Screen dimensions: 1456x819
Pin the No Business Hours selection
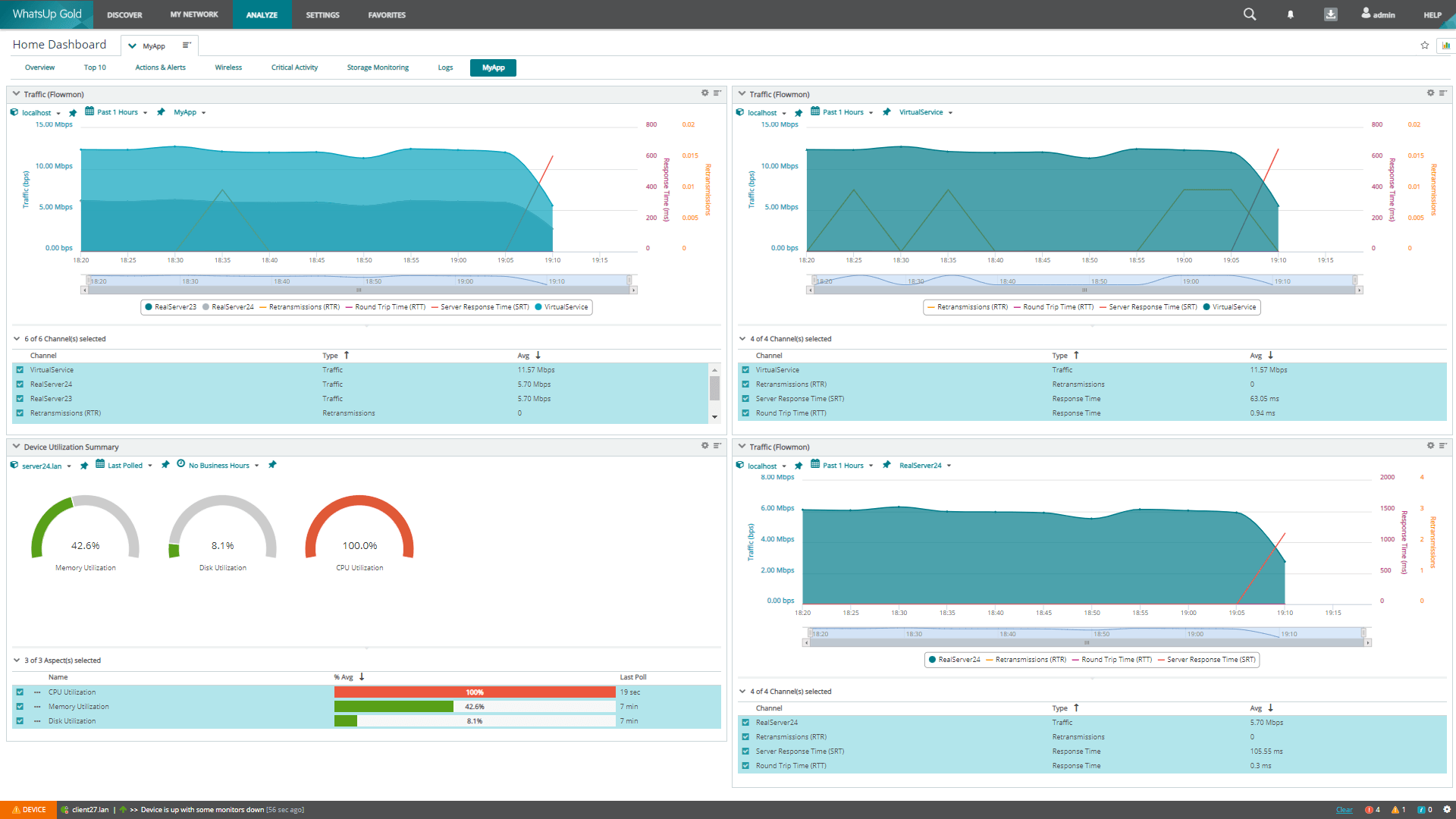click(272, 465)
